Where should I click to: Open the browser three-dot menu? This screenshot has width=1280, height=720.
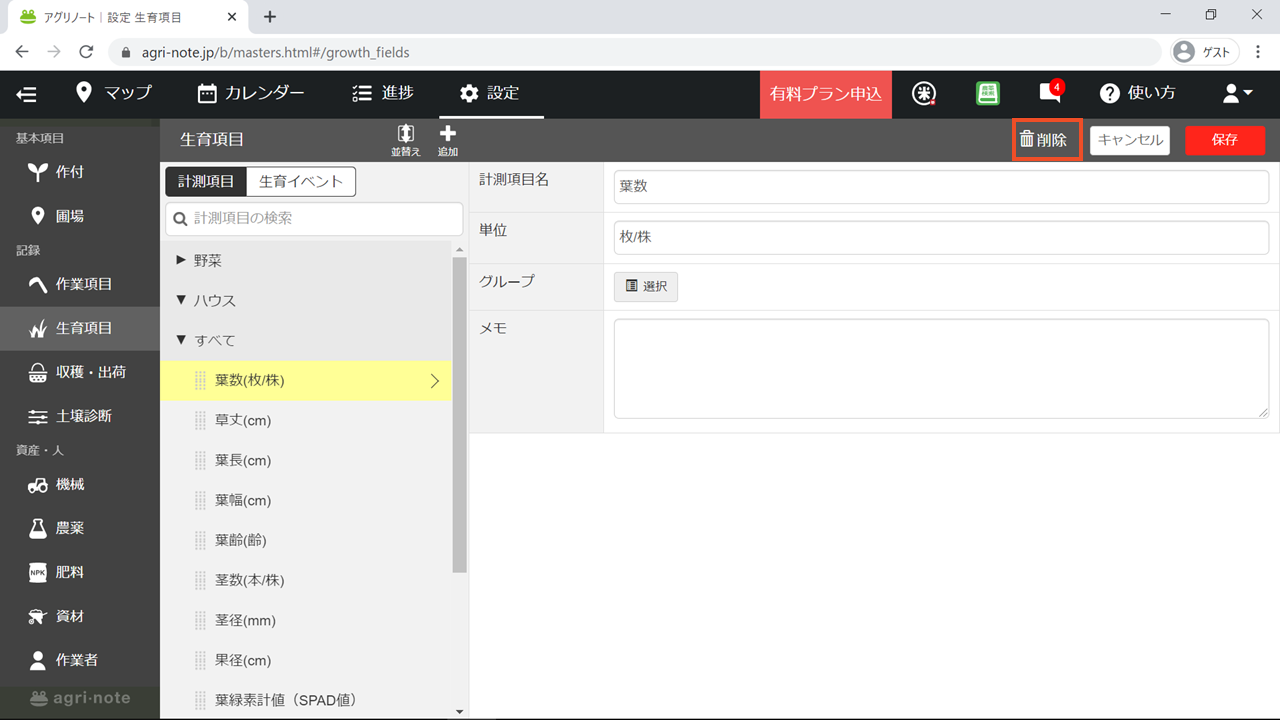tap(1259, 52)
